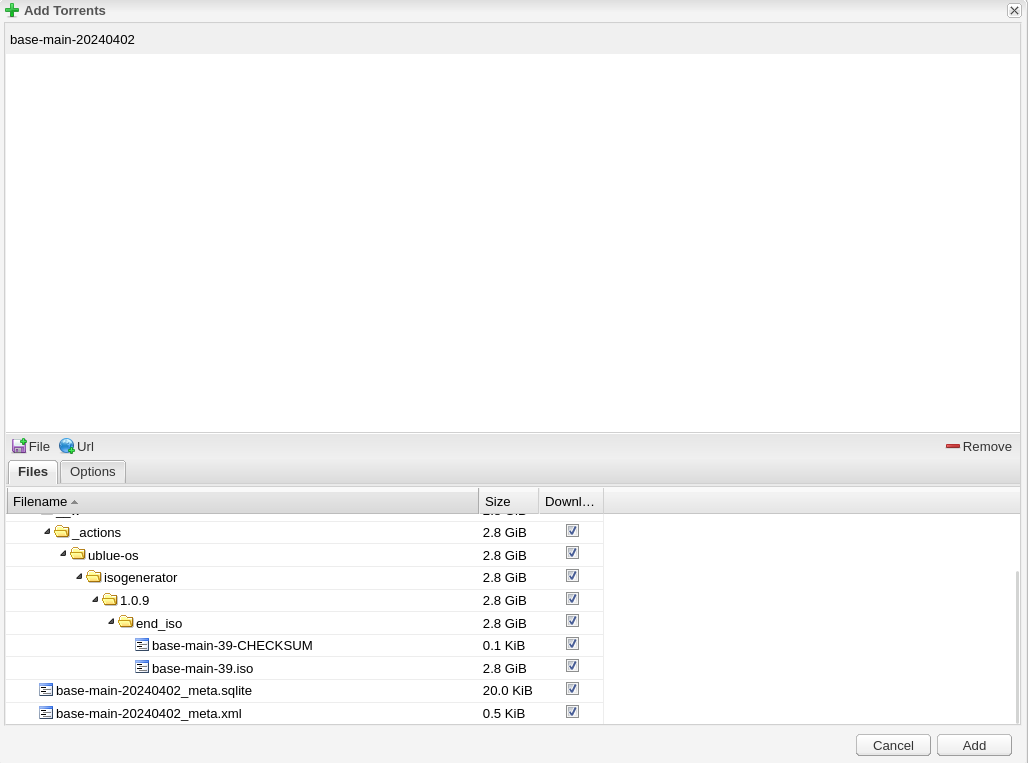Click the 1.0.9 folder name

(x=134, y=600)
